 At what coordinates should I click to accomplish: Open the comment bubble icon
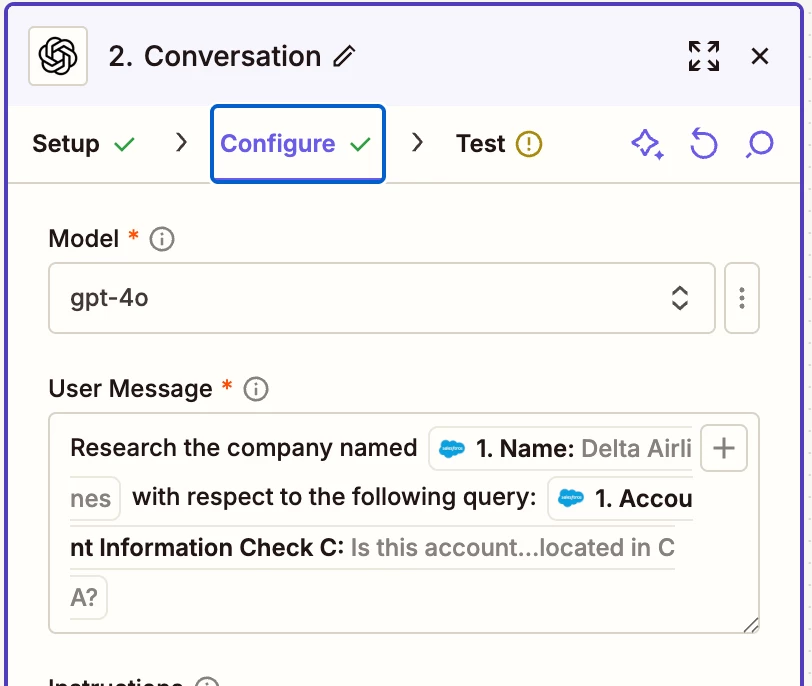coord(760,145)
